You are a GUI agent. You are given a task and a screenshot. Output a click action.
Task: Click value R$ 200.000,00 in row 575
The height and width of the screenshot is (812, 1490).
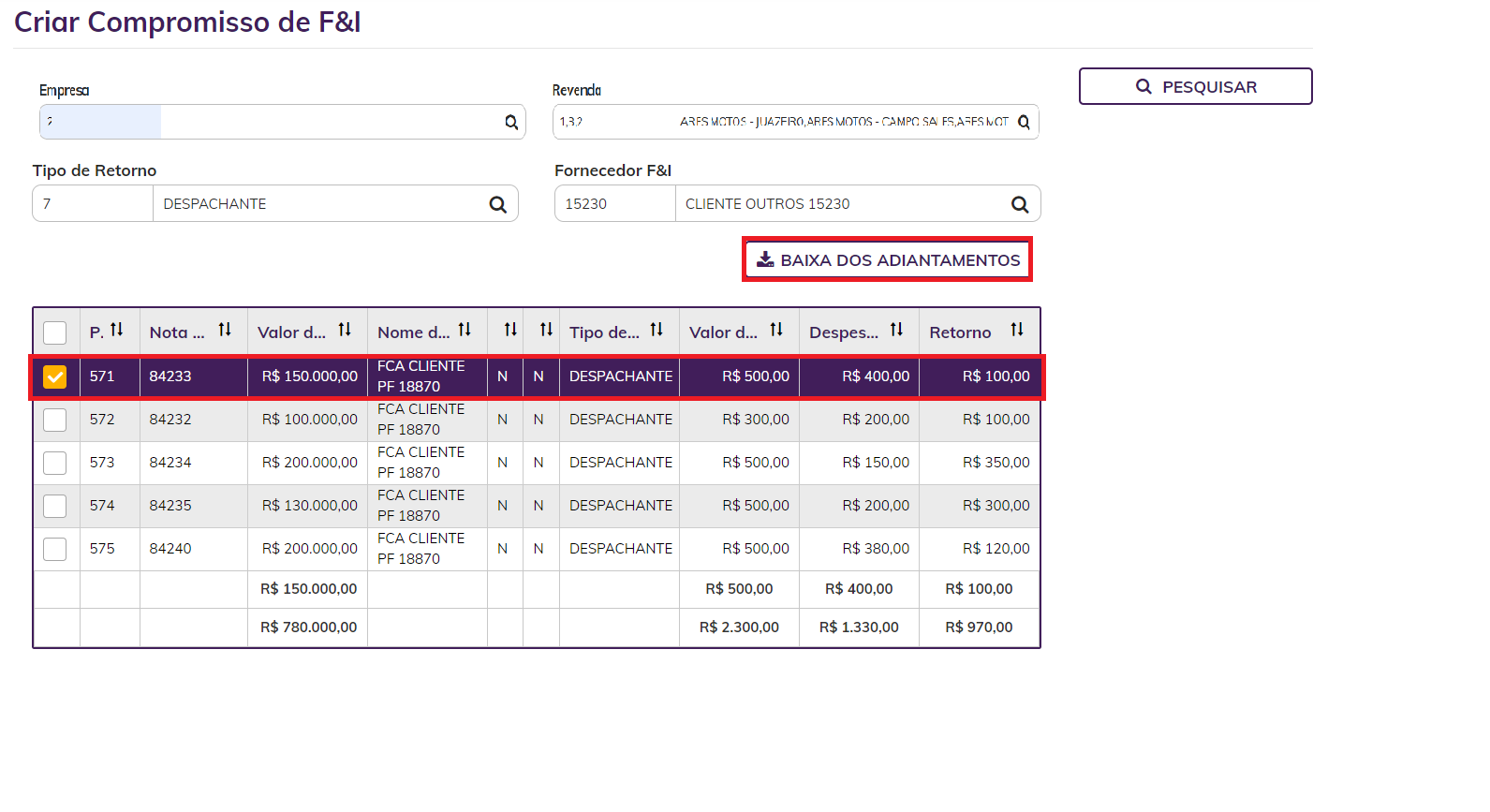310,549
